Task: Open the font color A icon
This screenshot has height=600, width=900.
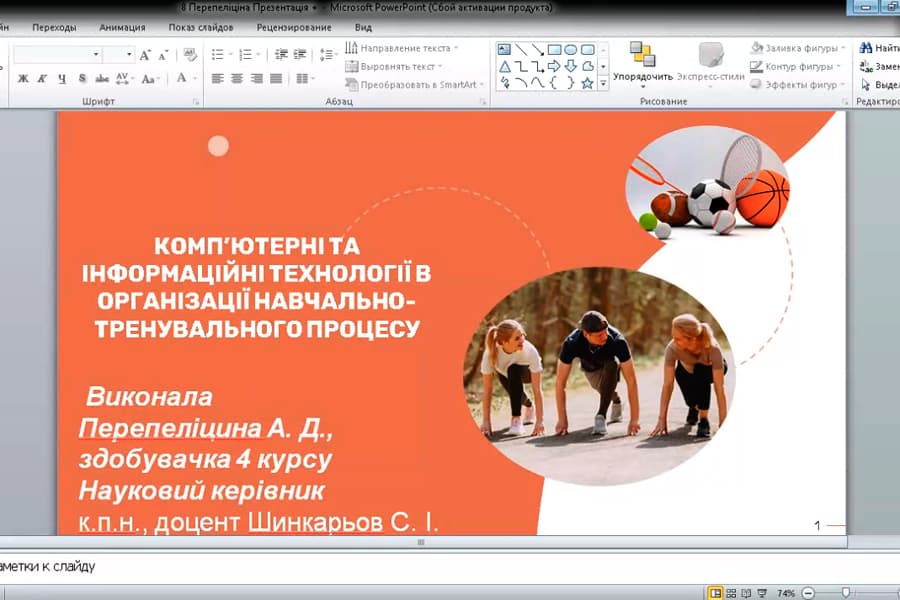Action: coord(181,78)
